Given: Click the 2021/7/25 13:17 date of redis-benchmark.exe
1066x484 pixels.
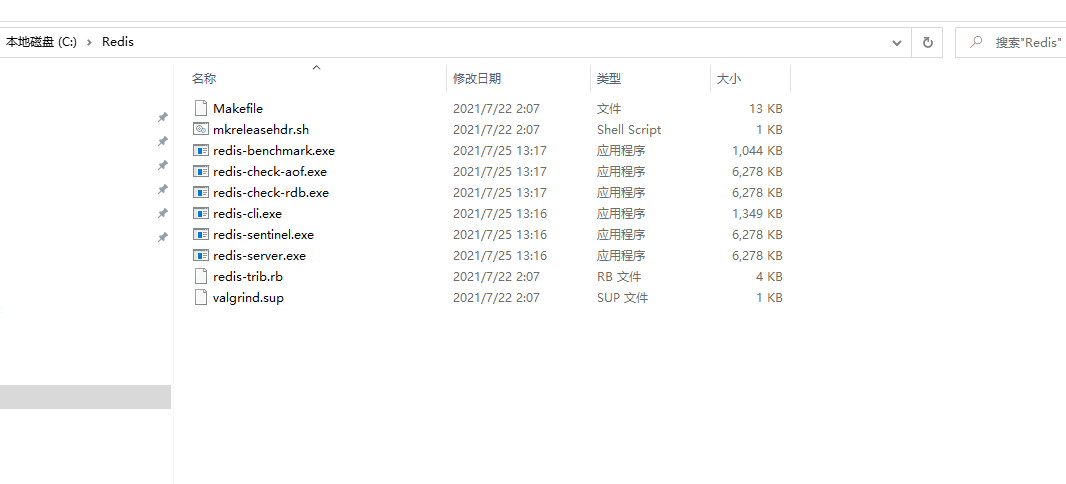Looking at the screenshot, I should 500,150.
